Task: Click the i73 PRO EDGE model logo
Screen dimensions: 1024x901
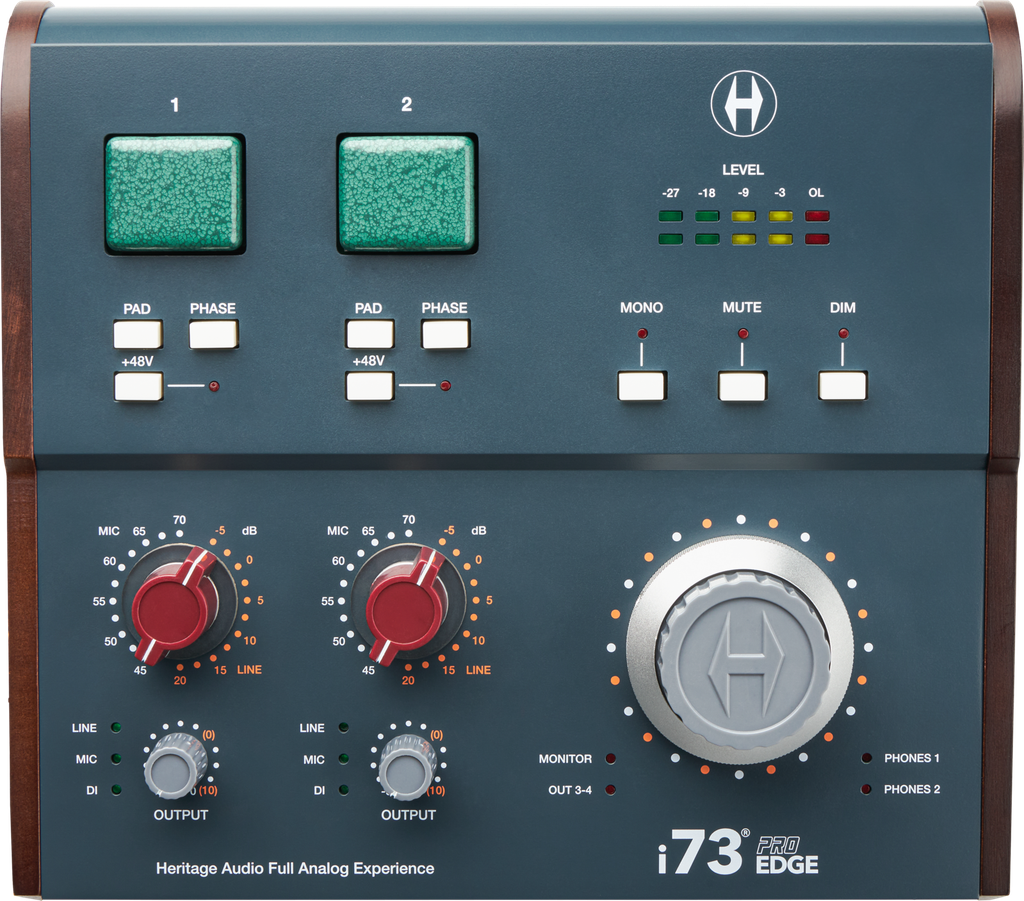Action: 738,852
